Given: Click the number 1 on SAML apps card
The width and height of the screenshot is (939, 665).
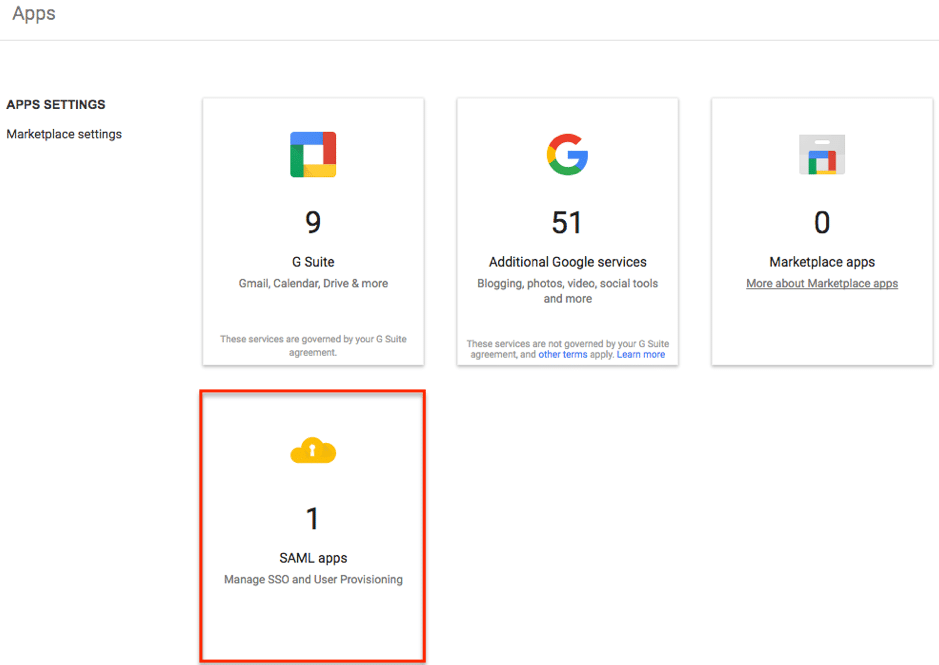Looking at the screenshot, I should [x=312, y=518].
